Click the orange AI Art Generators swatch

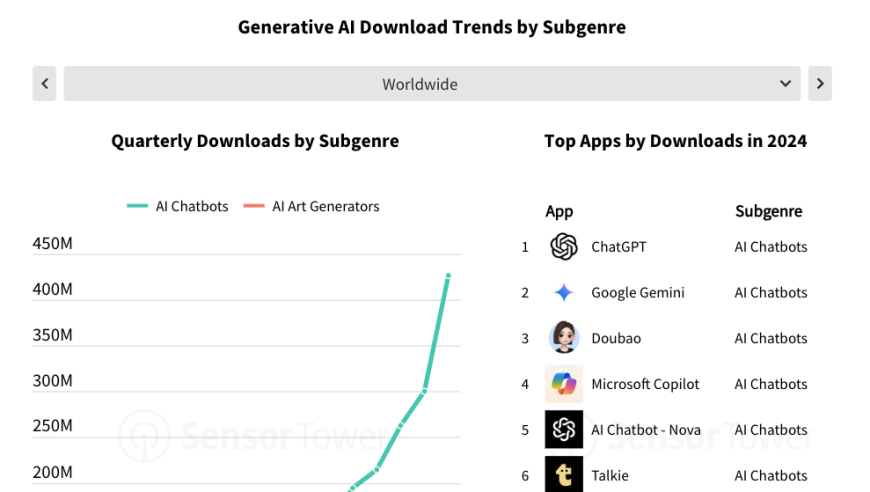254,206
